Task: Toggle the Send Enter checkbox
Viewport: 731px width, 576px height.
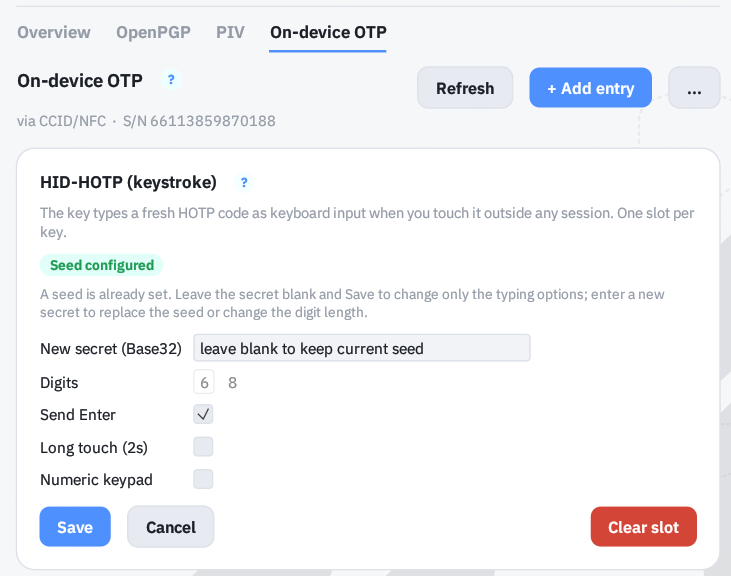Action: (203, 414)
